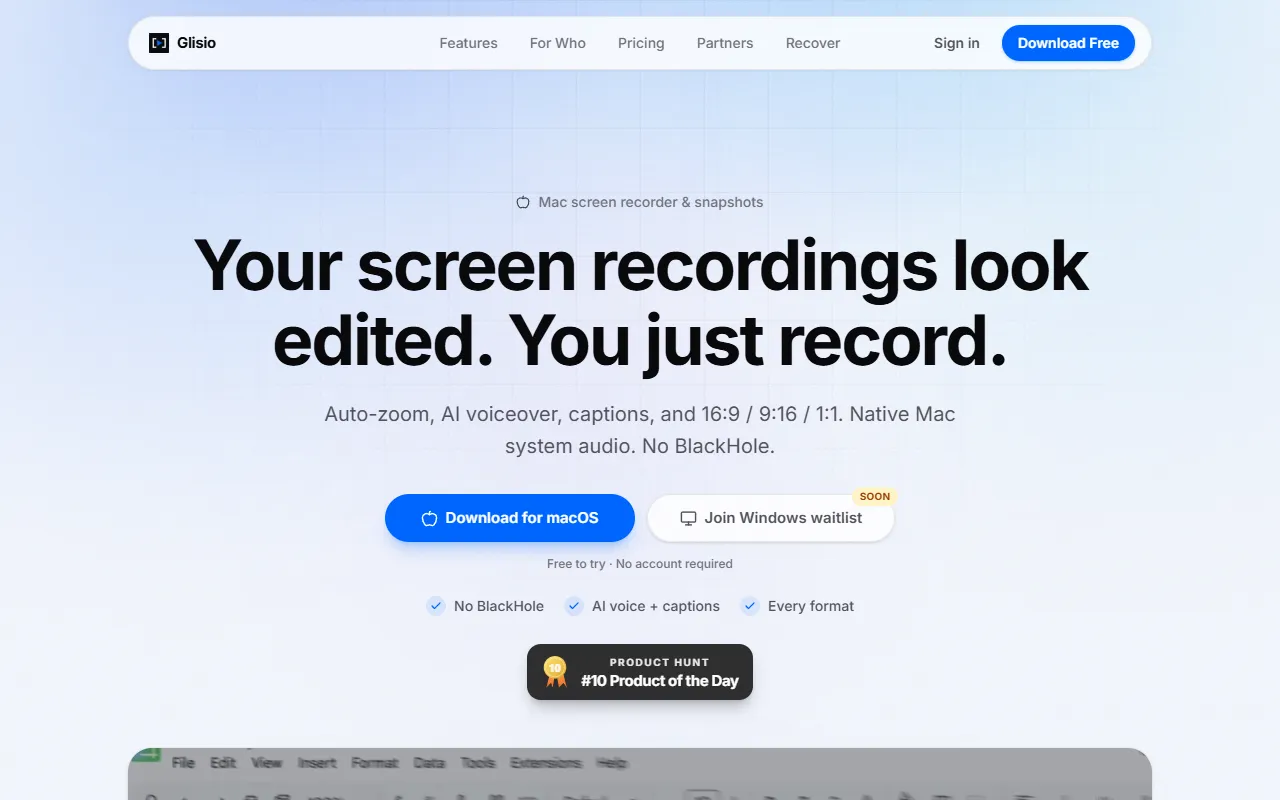Click the Apple icon beside the Mac screen recorder tagline
This screenshot has height=800, width=1280.
coord(523,202)
